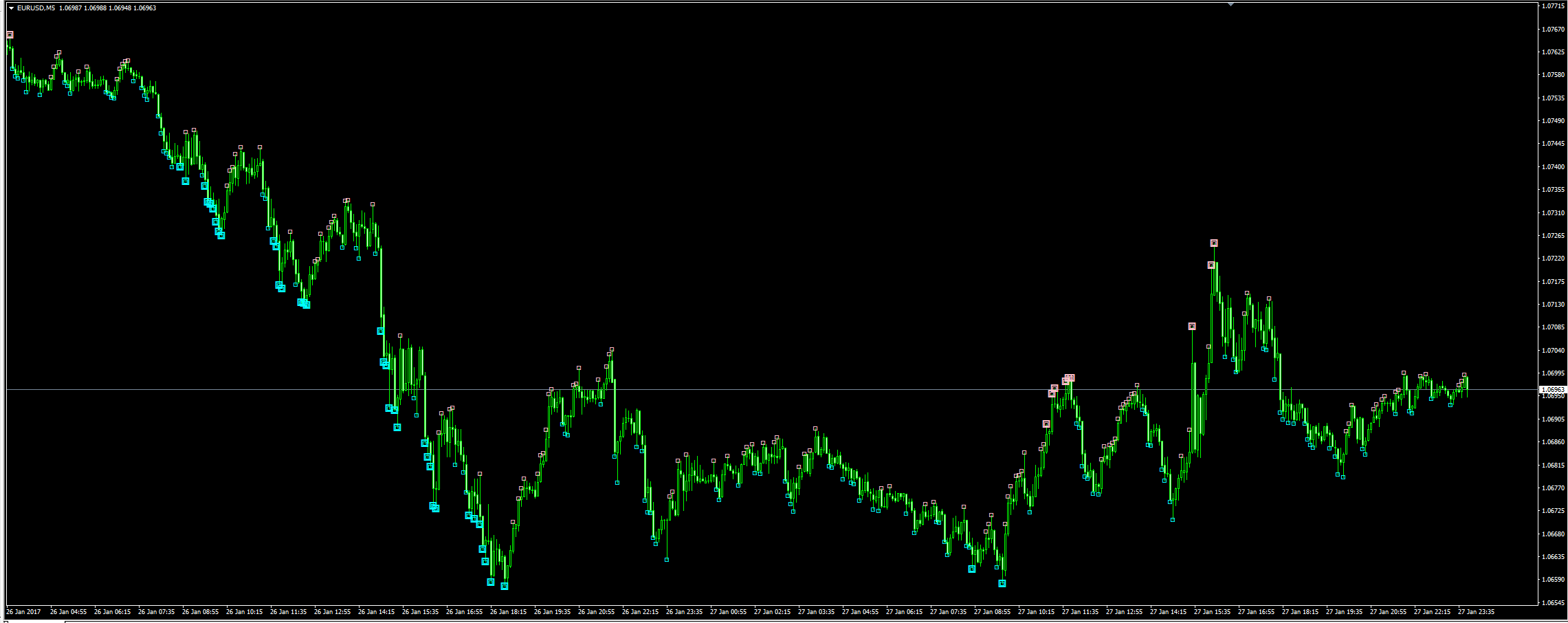Click the price axis label 1.07310

pyautogui.click(x=1554, y=212)
